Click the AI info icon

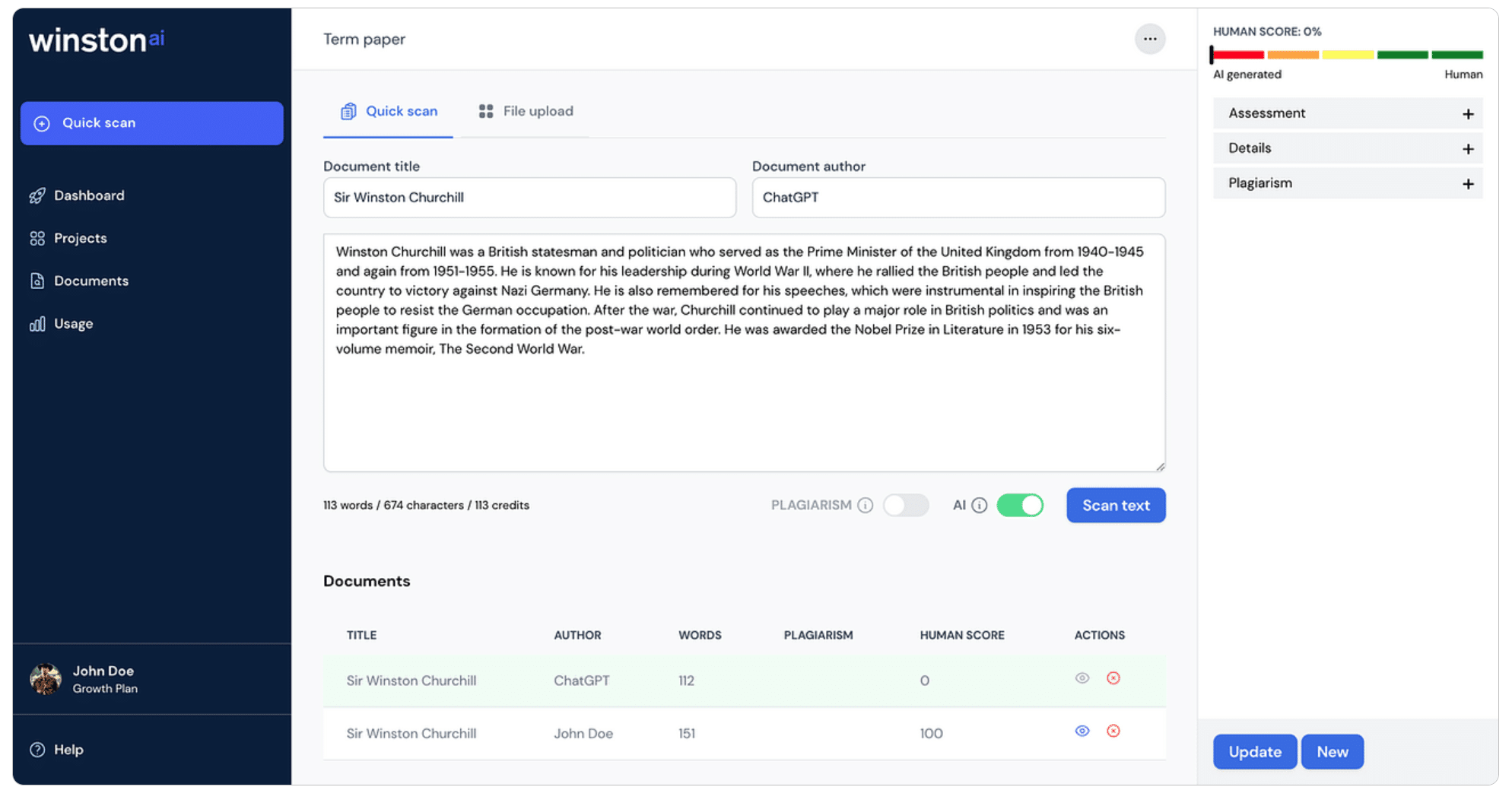(x=980, y=505)
